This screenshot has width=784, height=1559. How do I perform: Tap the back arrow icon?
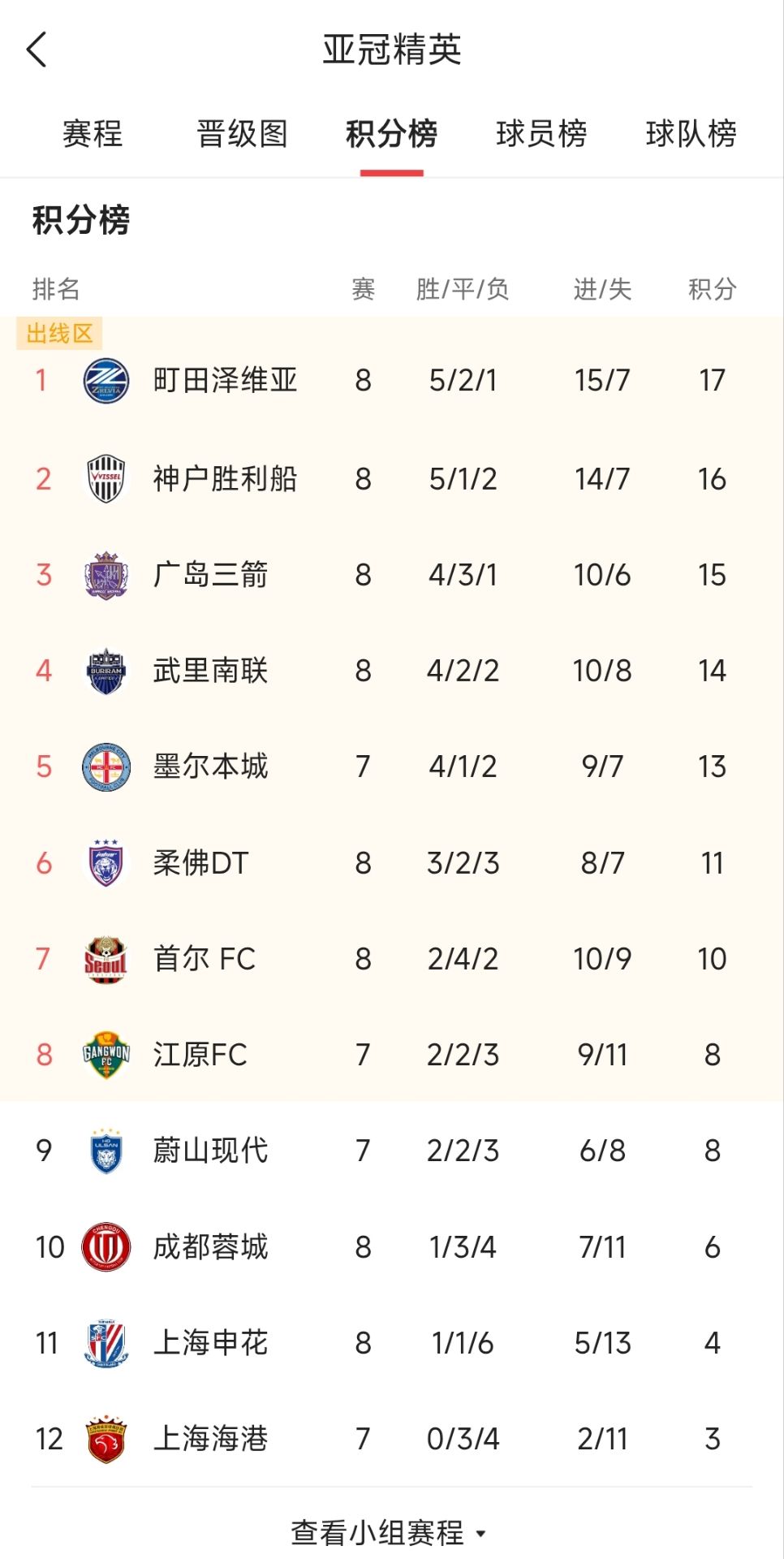point(37,50)
